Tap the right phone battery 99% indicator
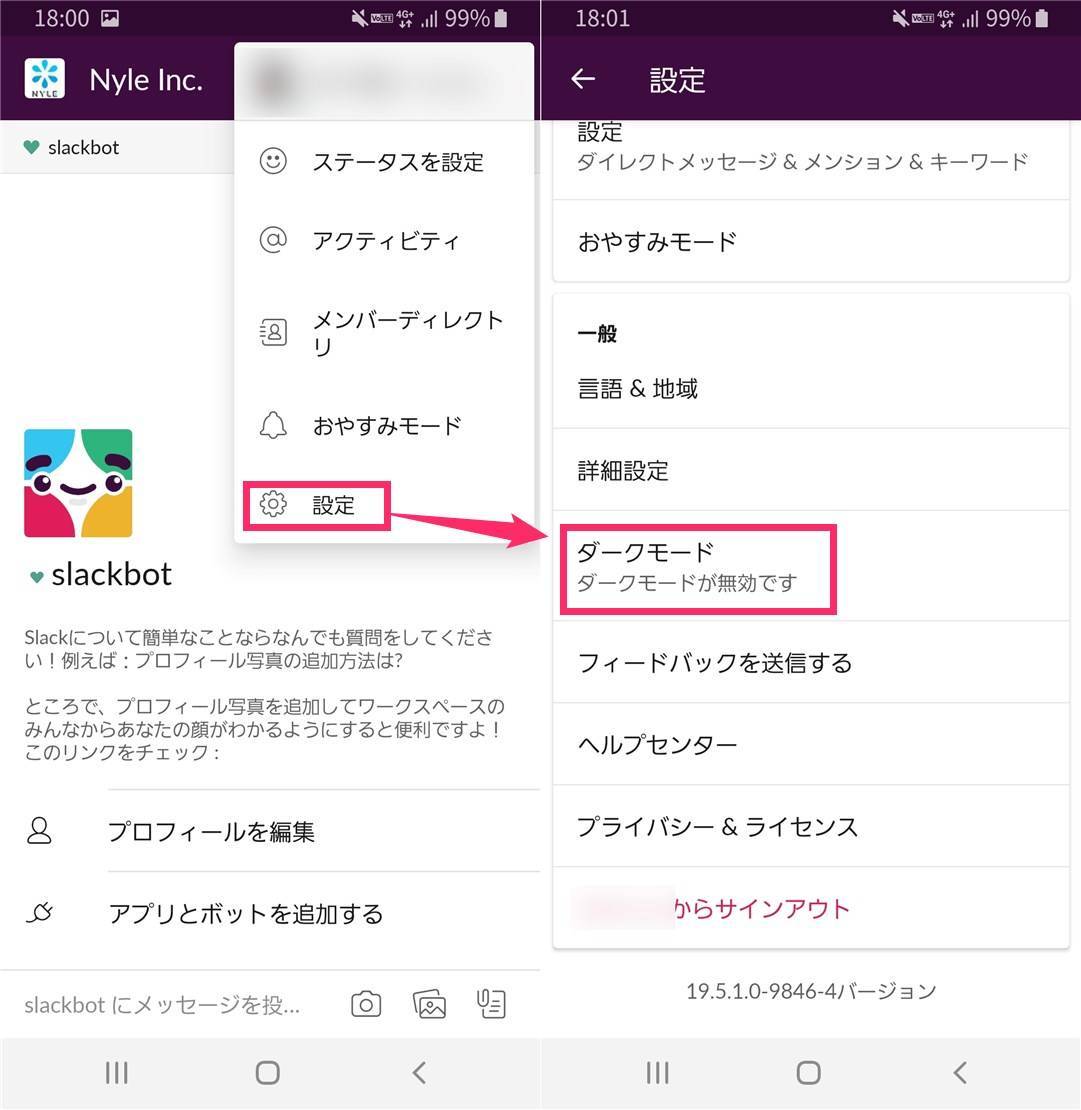The height and width of the screenshot is (1110, 1081). tap(1017, 18)
